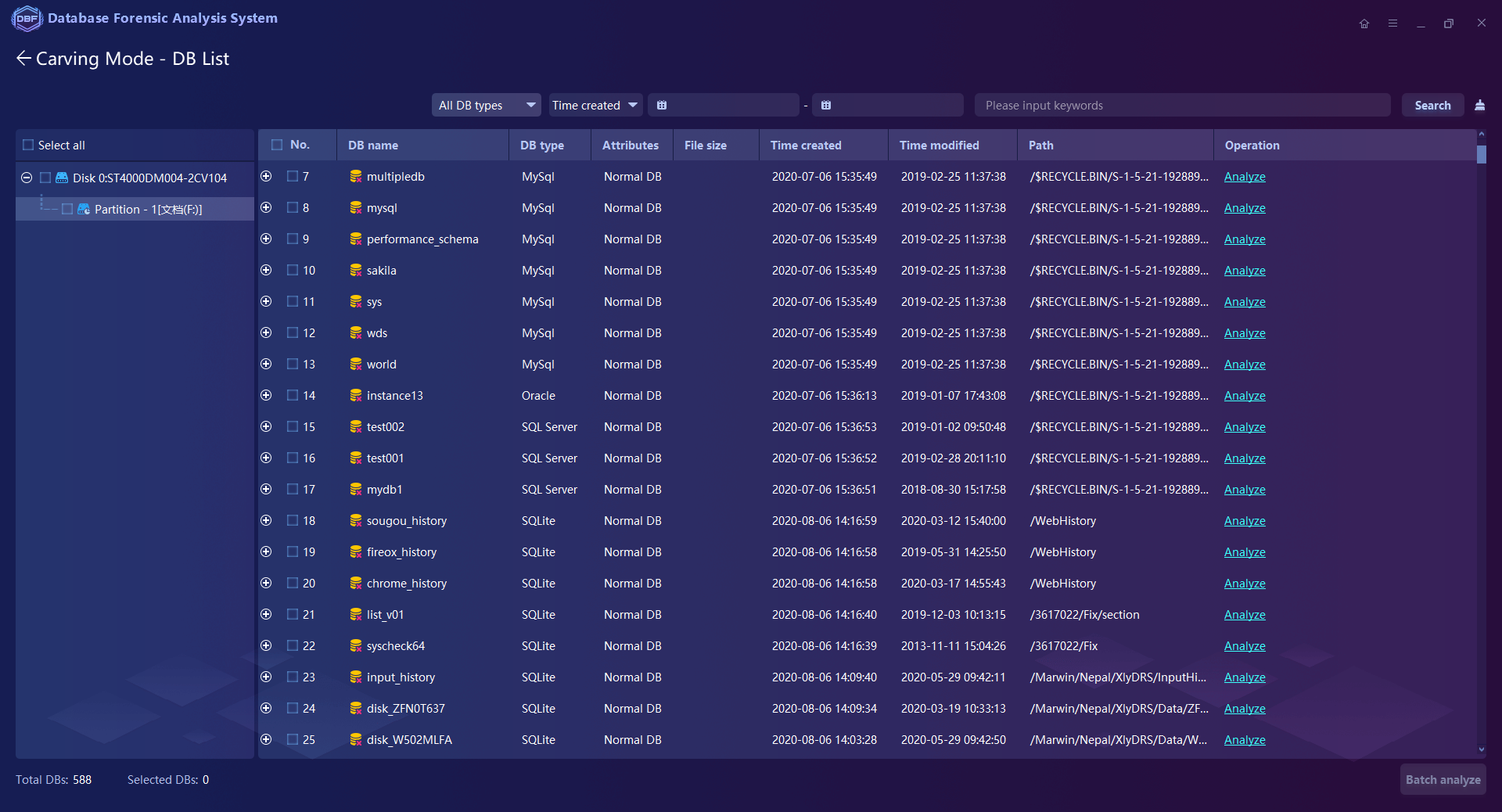Tick the checkbox for Partition - 1 (F:)

tap(67, 210)
